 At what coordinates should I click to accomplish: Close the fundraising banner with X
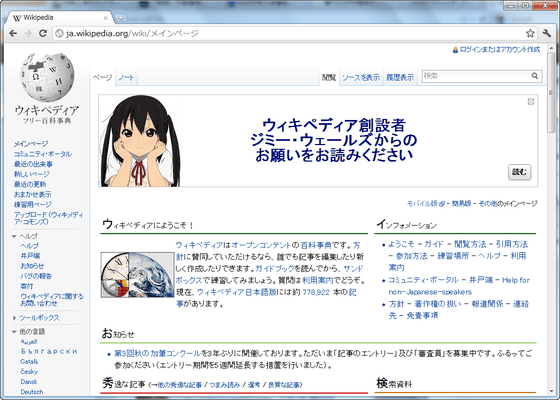(531, 102)
